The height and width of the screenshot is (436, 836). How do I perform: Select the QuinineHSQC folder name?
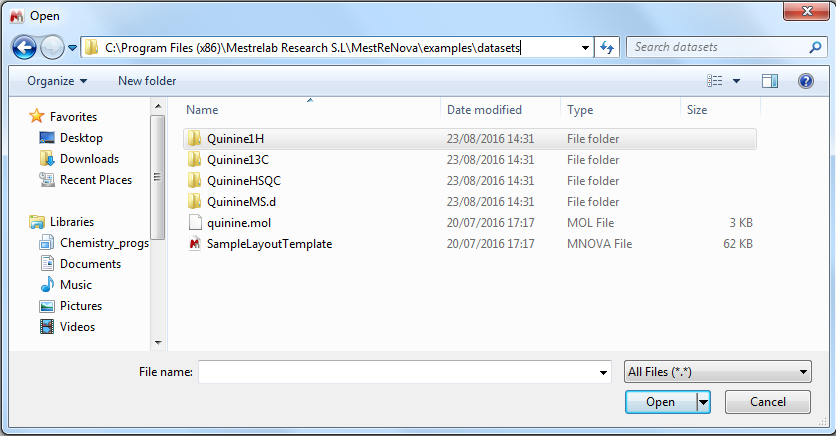244,181
